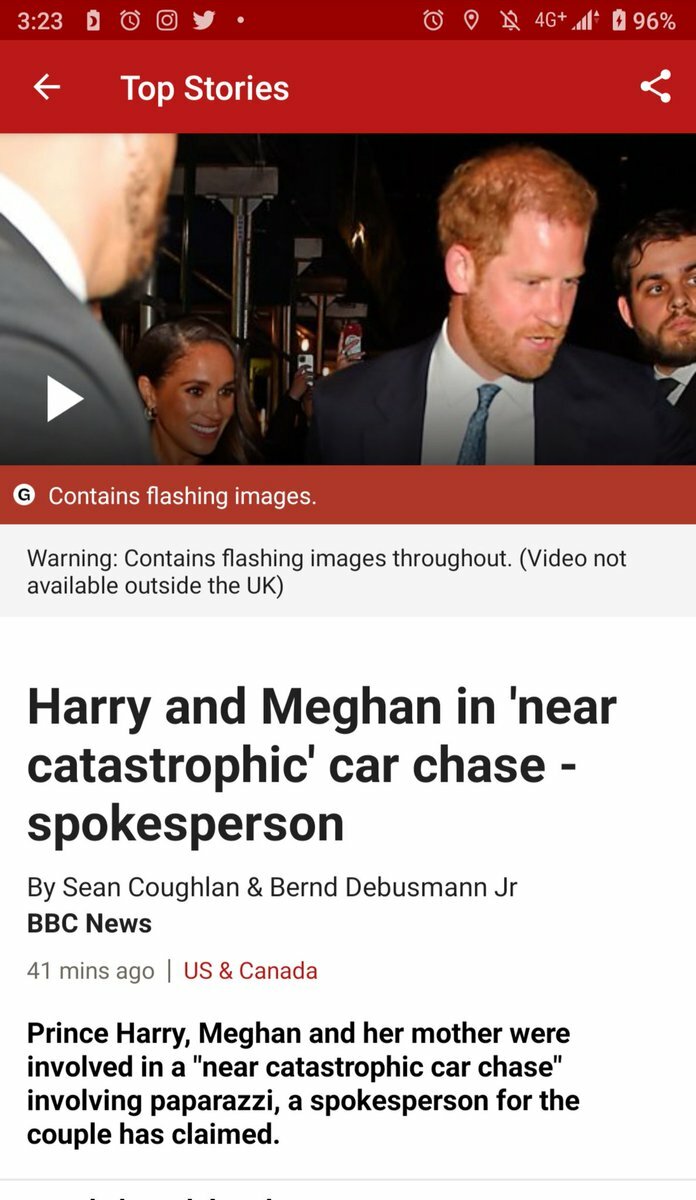Tap the G guidance rating icon
The height and width of the screenshot is (1200, 696).
(25, 495)
